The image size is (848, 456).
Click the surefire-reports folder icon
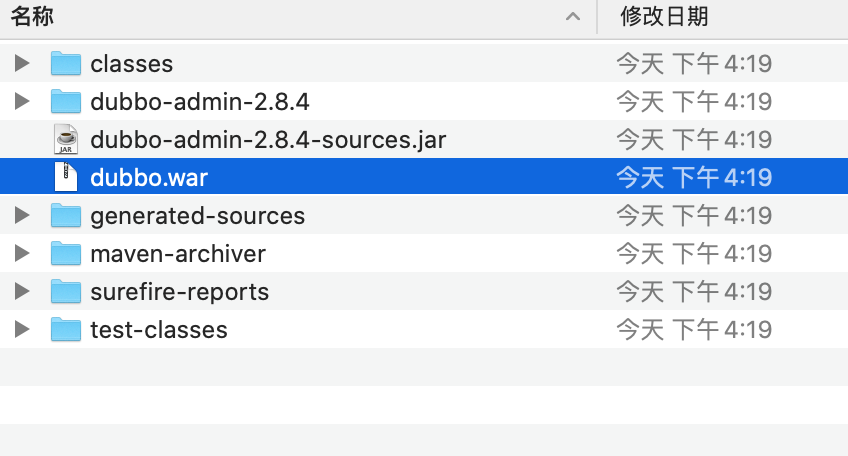tap(66, 291)
